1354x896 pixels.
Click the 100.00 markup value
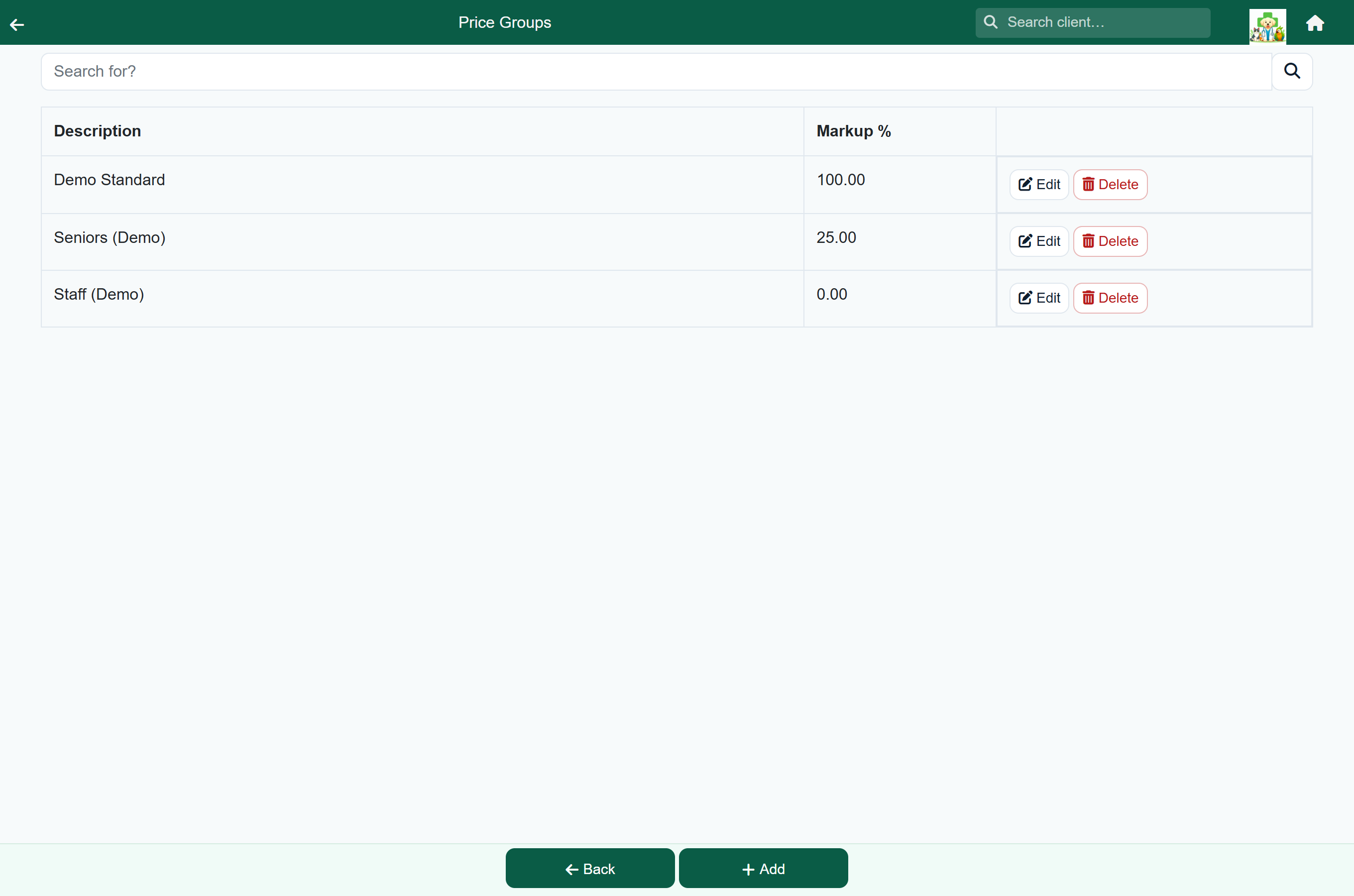pyautogui.click(x=840, y=179)
